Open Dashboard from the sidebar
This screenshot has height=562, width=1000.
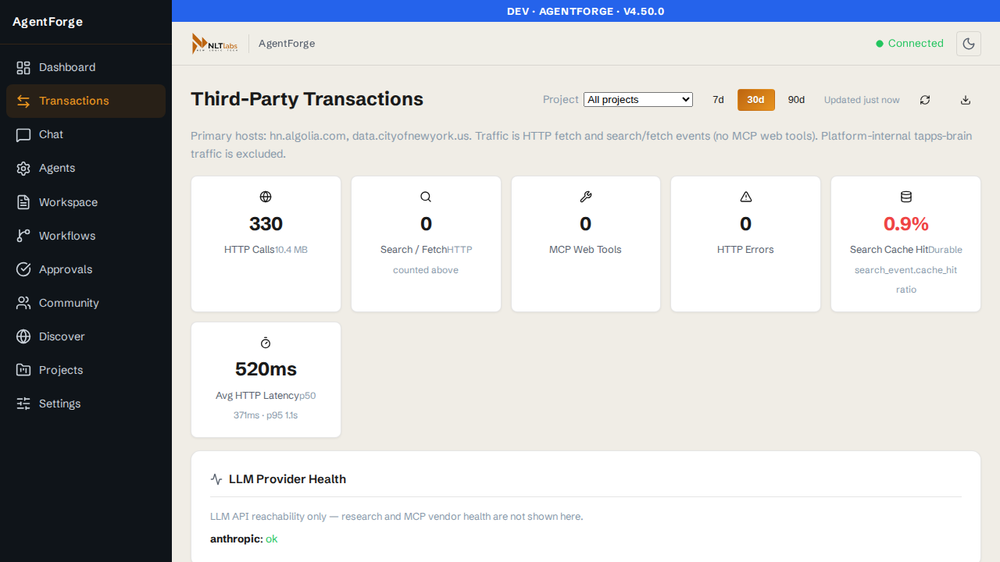coord(86,68)
